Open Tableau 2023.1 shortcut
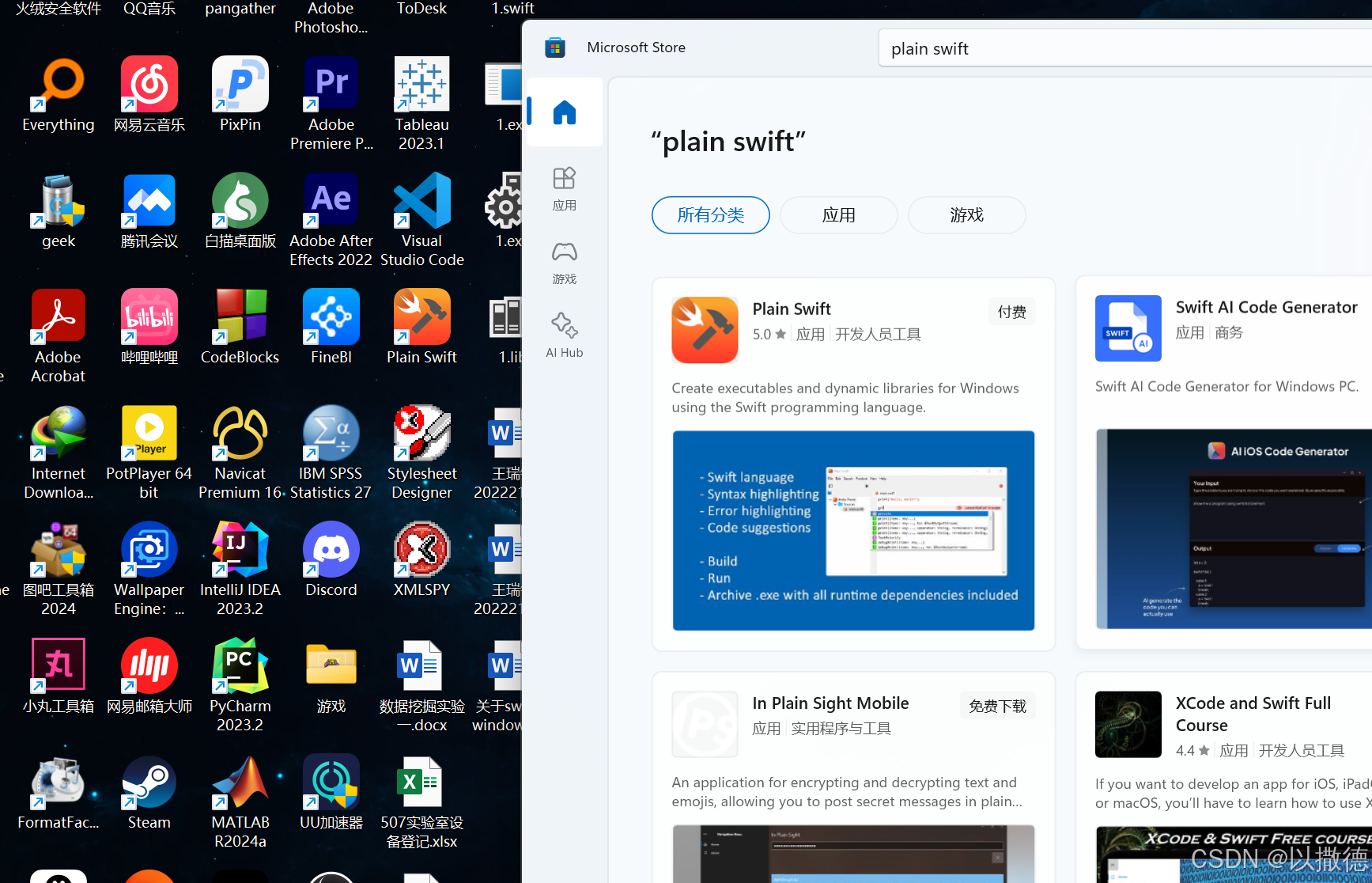 (x=422, y=104)
